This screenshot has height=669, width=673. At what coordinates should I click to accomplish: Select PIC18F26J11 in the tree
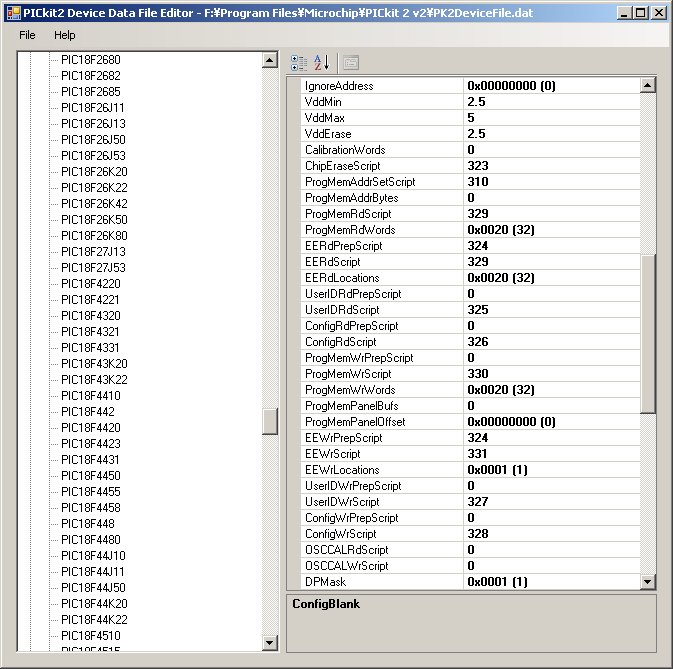tap(92, 108)
